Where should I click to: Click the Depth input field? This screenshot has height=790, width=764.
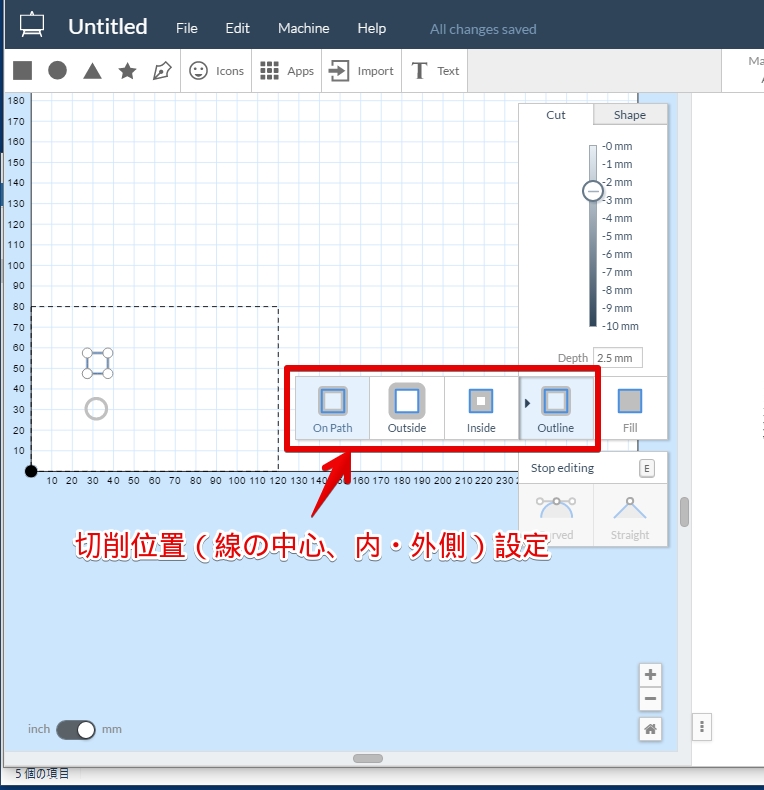(618, 358)
